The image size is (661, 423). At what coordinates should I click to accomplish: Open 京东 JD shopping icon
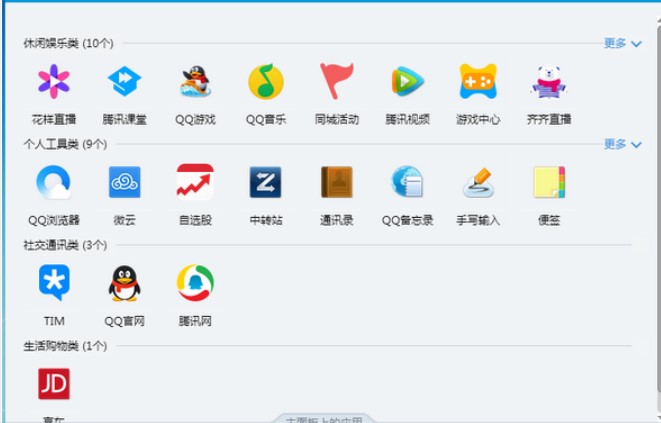click(x=54, y=384)
